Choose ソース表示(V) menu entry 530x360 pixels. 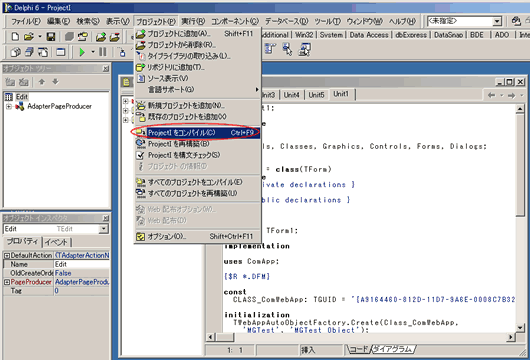point(197,78)
